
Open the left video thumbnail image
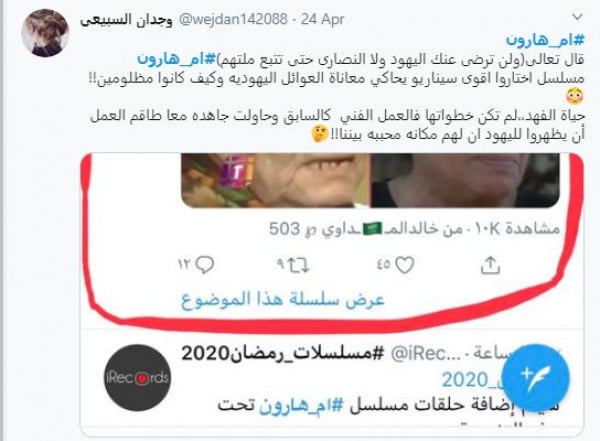point(276,180)
